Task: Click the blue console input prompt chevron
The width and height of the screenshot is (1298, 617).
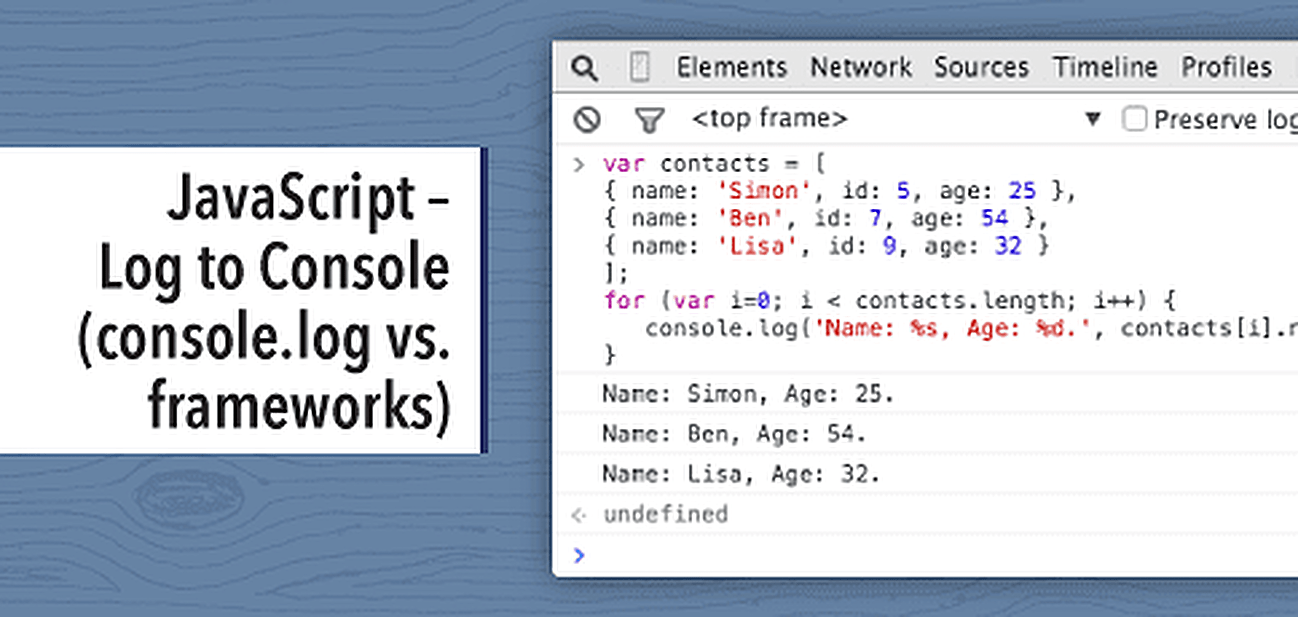Action: (x=580, y=556)
